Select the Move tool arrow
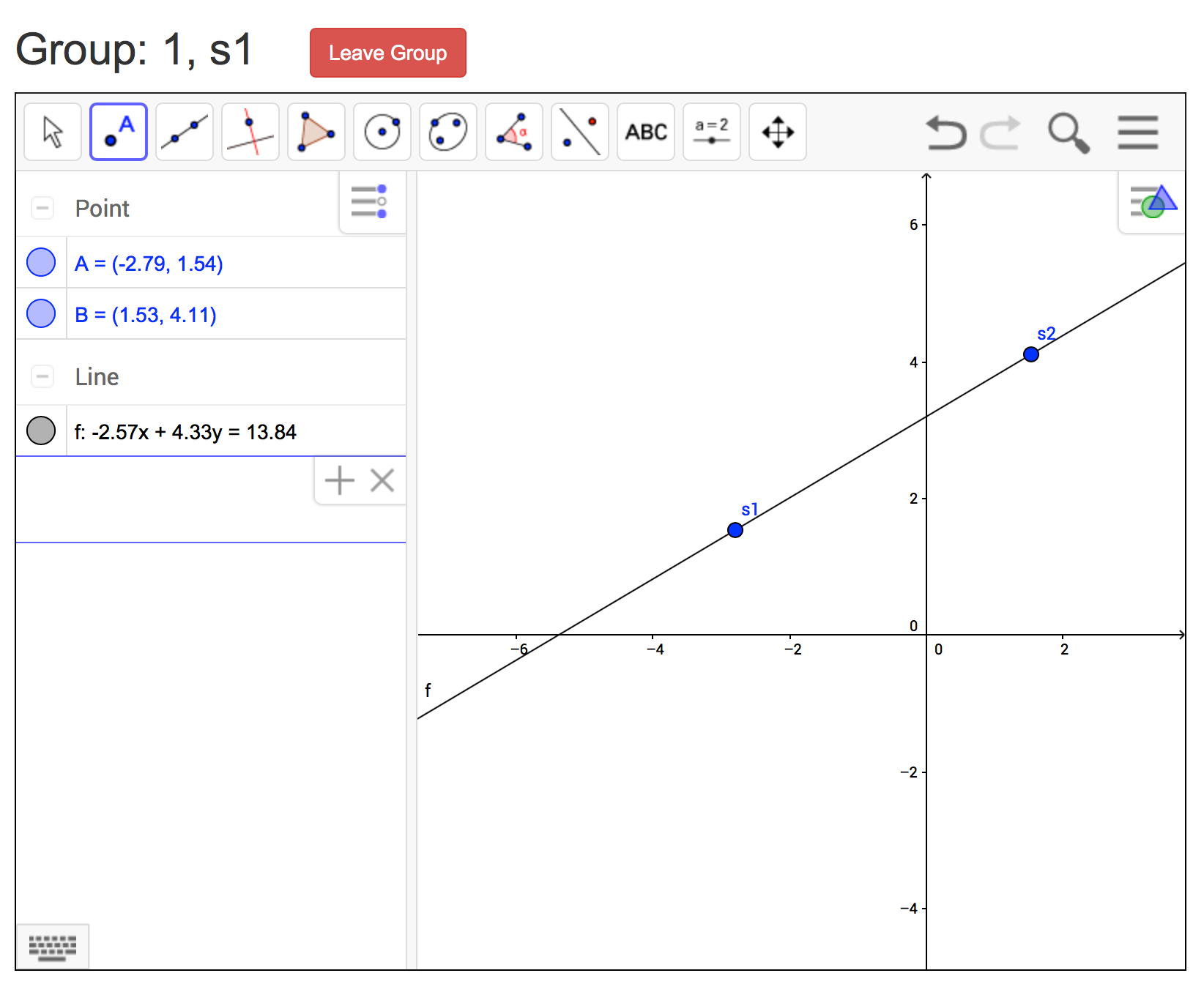The height and width of the screenshot is (984, 1204). (x=52, y=132)
